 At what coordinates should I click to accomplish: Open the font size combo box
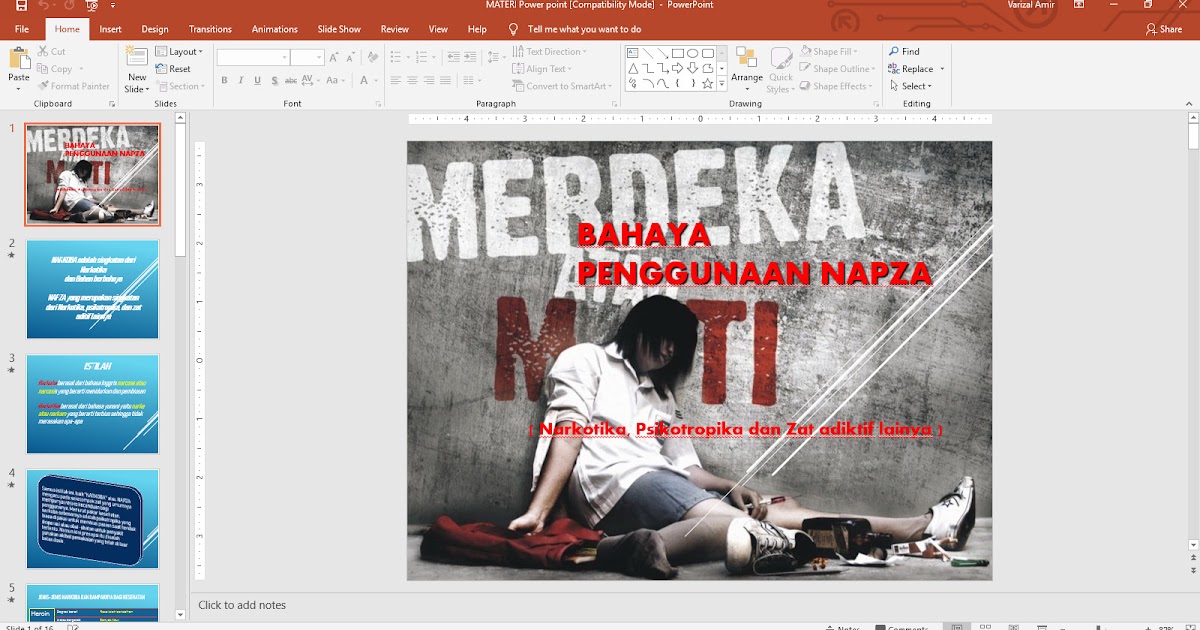[x=306, y=58]
